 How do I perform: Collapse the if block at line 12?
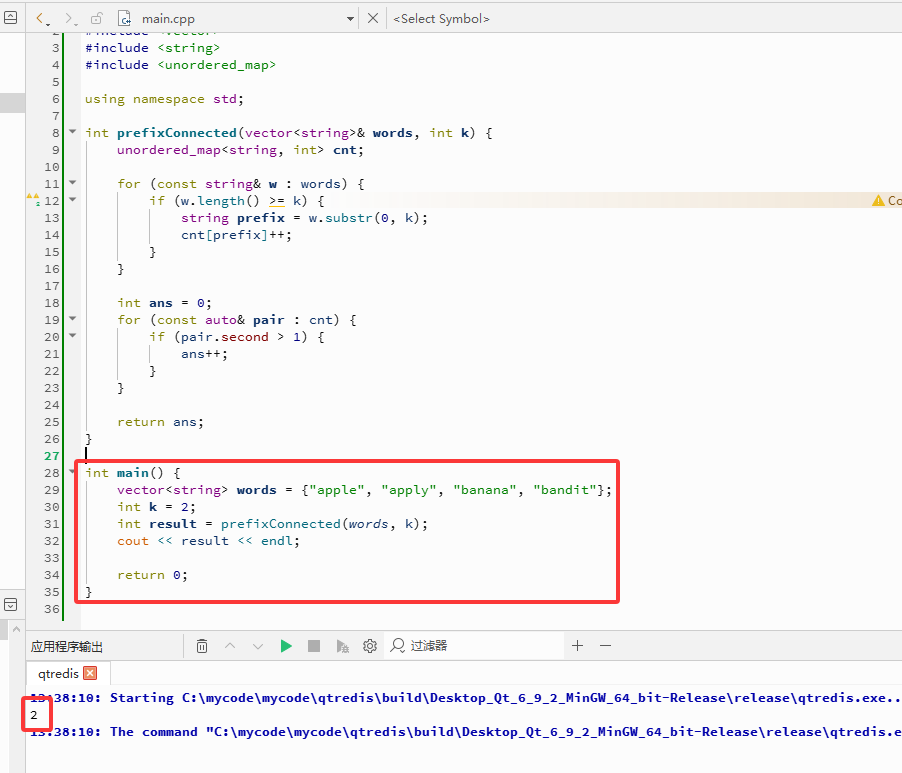pyautogui.click(x=72, y=200)
